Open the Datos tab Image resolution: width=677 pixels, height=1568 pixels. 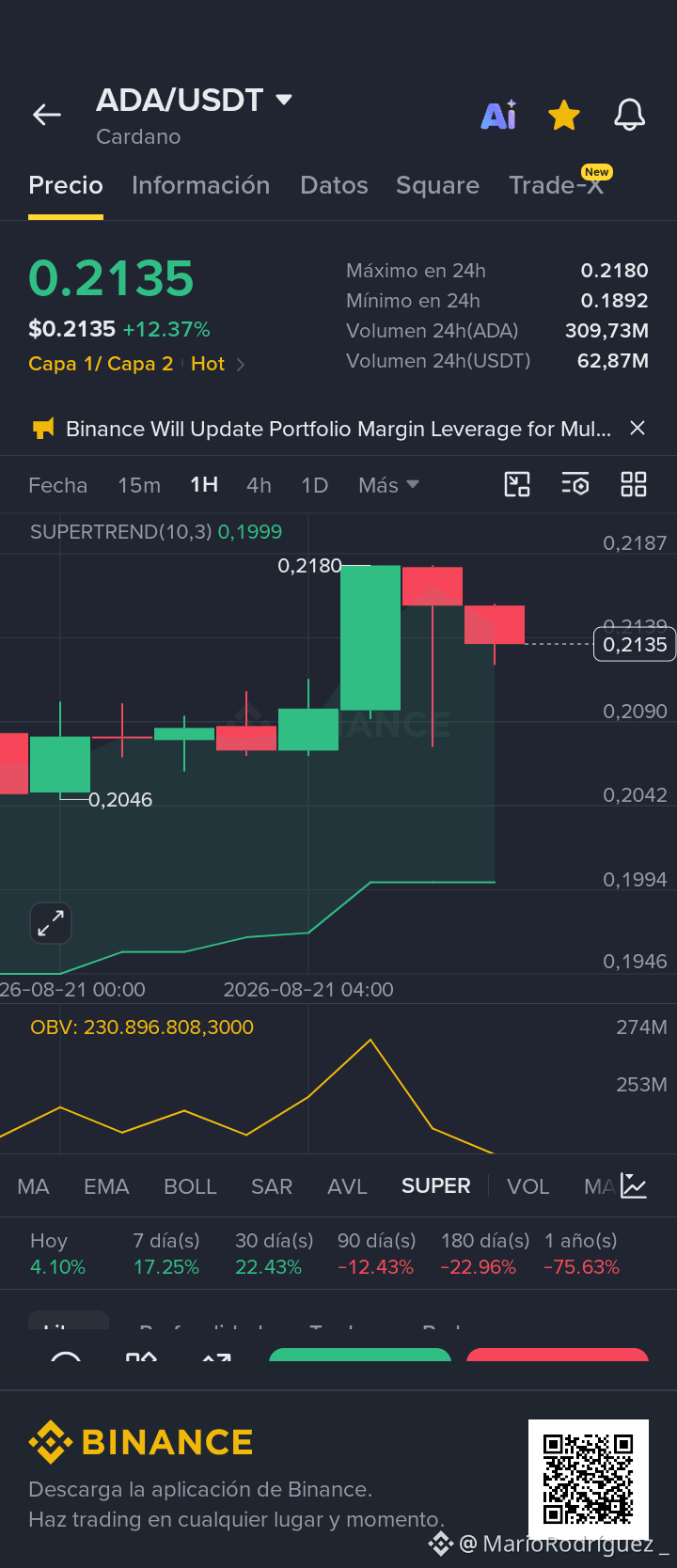[x=334, y=185]
